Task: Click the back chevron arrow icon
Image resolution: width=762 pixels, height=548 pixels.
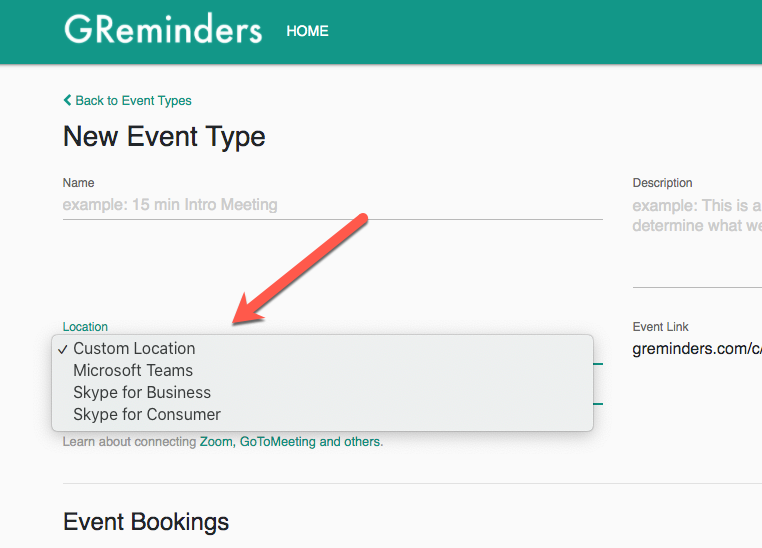Action: click(x=67, y=100)
